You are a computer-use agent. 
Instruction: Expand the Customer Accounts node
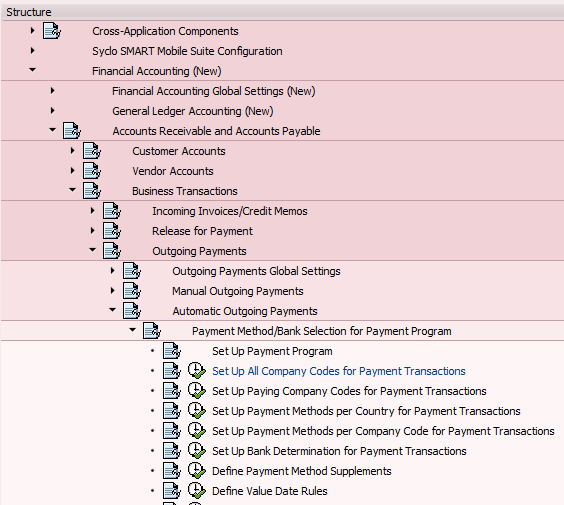(x=72, y=151)
